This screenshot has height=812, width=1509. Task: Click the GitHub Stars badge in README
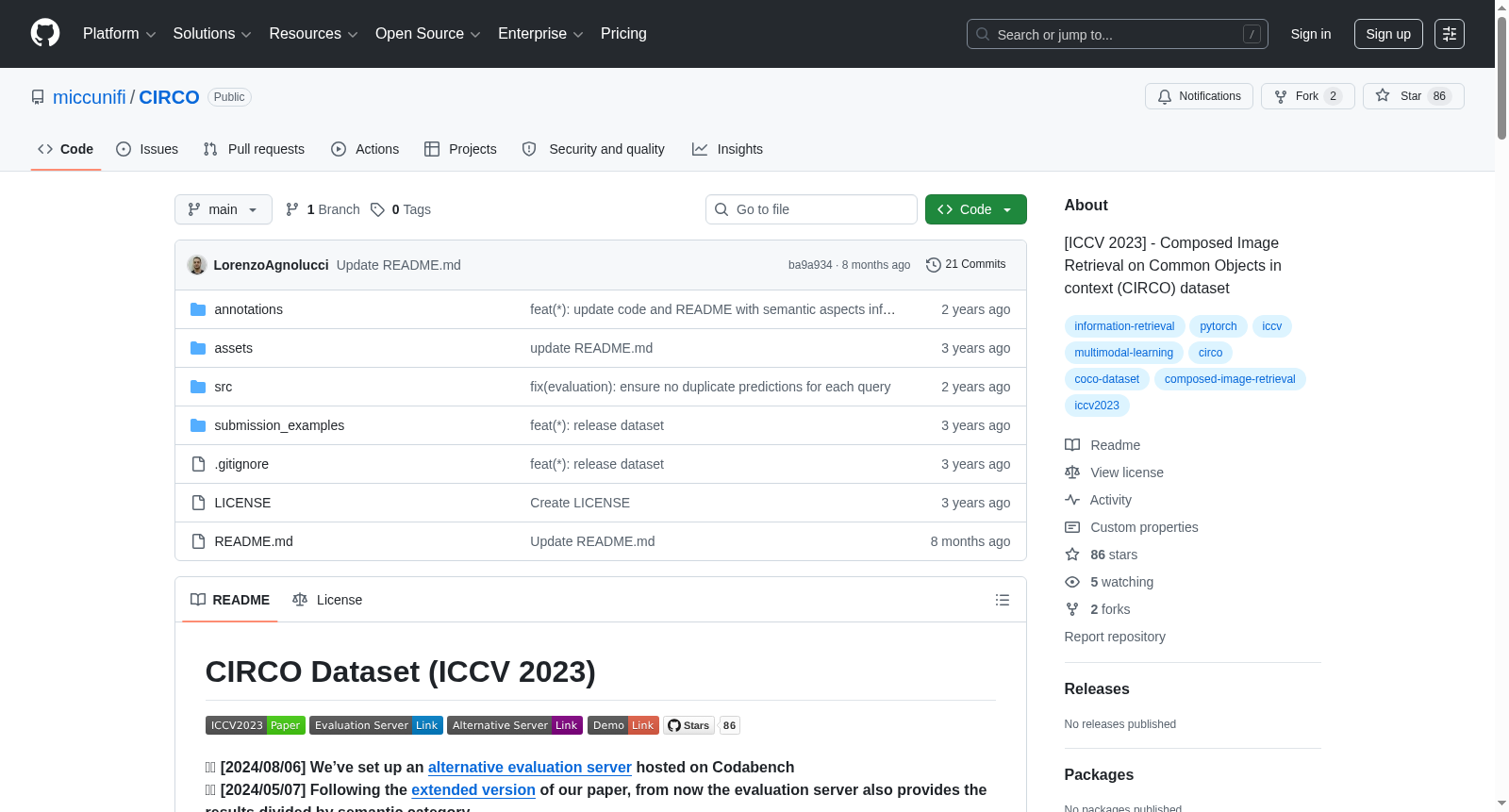[702, 725]
